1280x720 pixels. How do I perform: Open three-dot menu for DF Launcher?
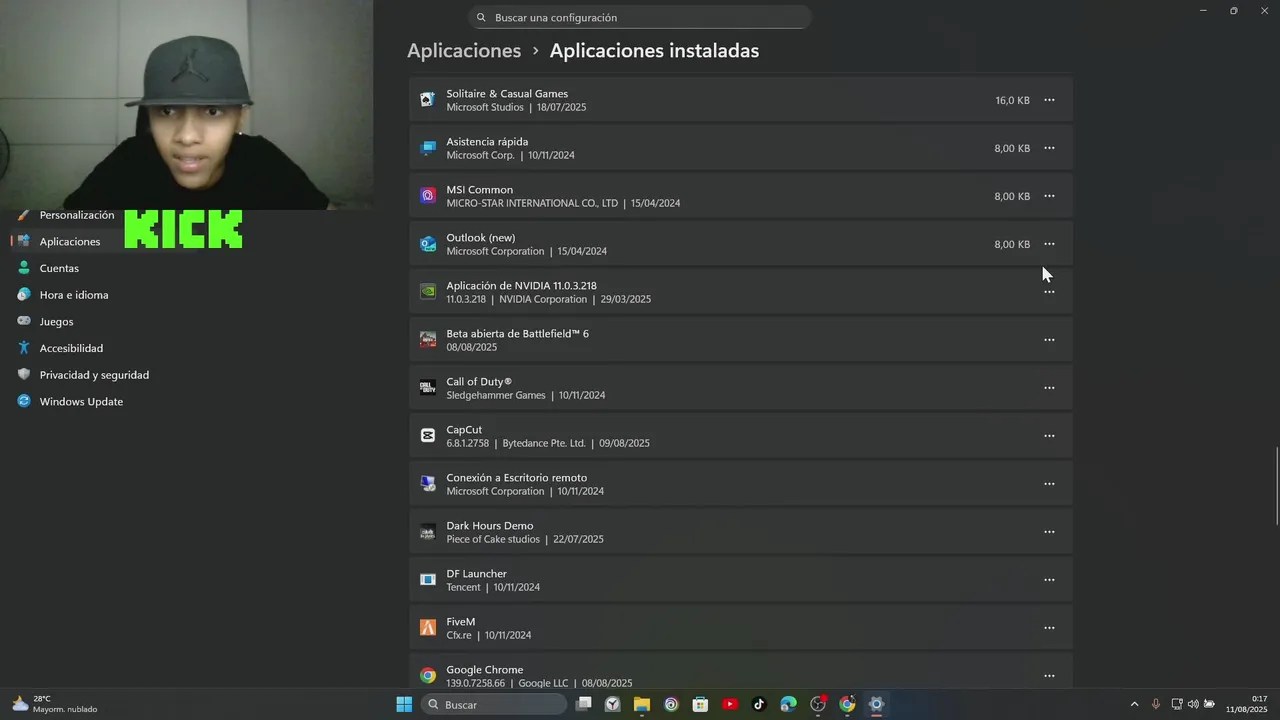tap(1049, 580)
